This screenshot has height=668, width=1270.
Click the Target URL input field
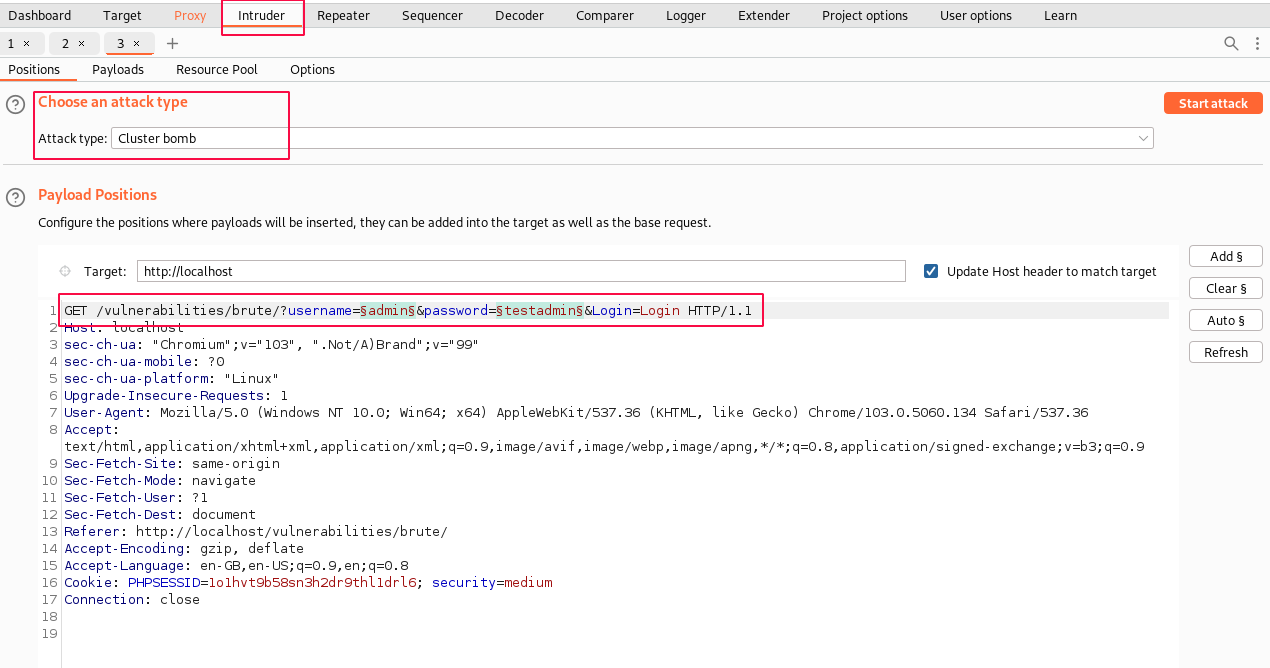[x=520, y=271]
